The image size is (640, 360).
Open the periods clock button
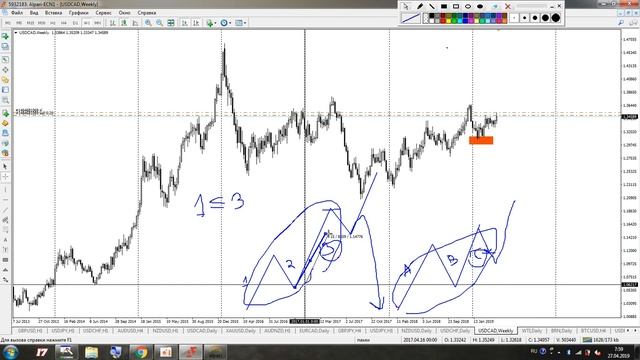(x=224, y=23)
